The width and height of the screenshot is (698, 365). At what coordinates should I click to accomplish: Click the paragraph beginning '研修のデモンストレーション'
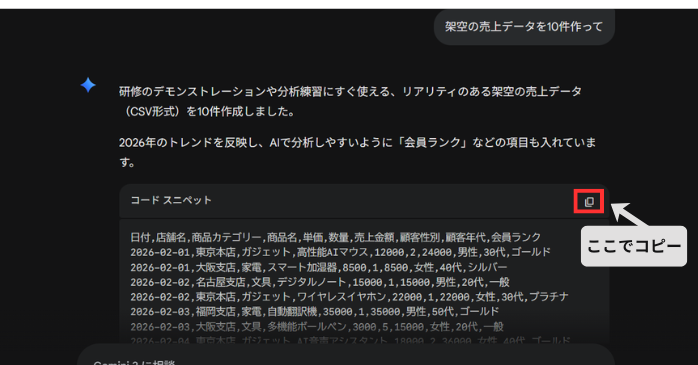click(350, 101)
